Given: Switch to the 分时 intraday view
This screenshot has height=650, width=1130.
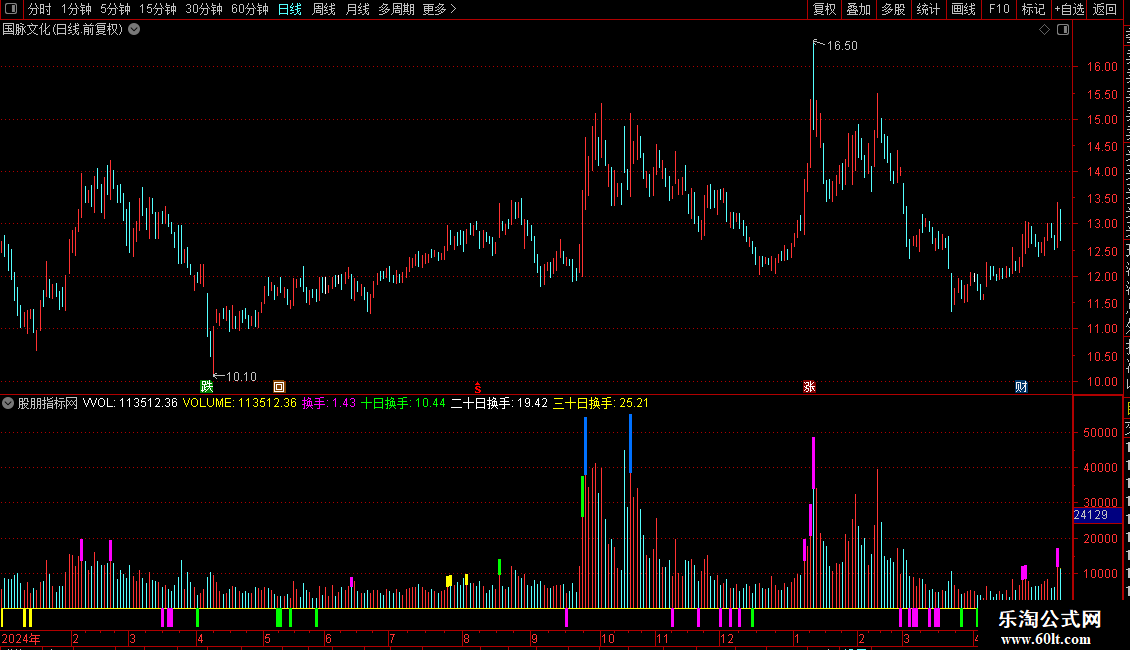Looking at the screenshot, I should tap(40, 9).
